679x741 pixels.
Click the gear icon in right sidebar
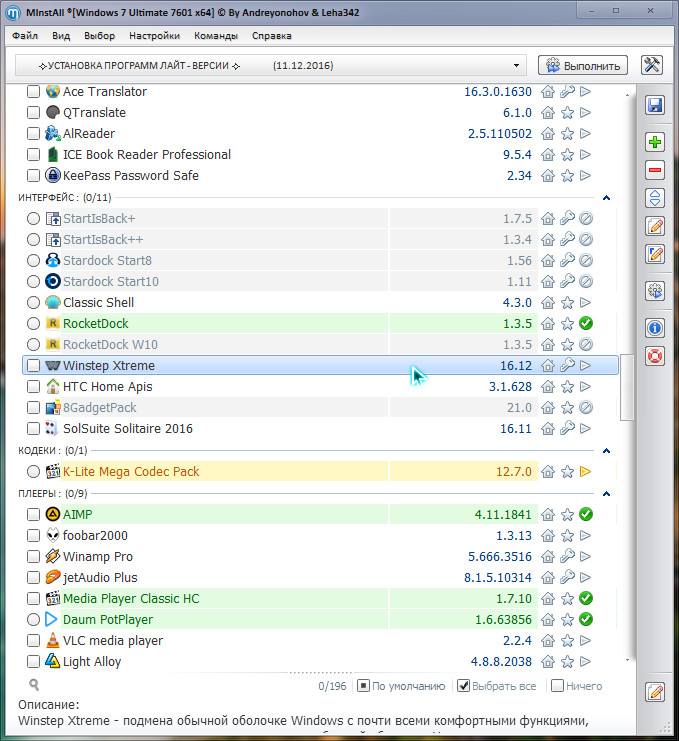pyautogui.click(x=655, y=291)
